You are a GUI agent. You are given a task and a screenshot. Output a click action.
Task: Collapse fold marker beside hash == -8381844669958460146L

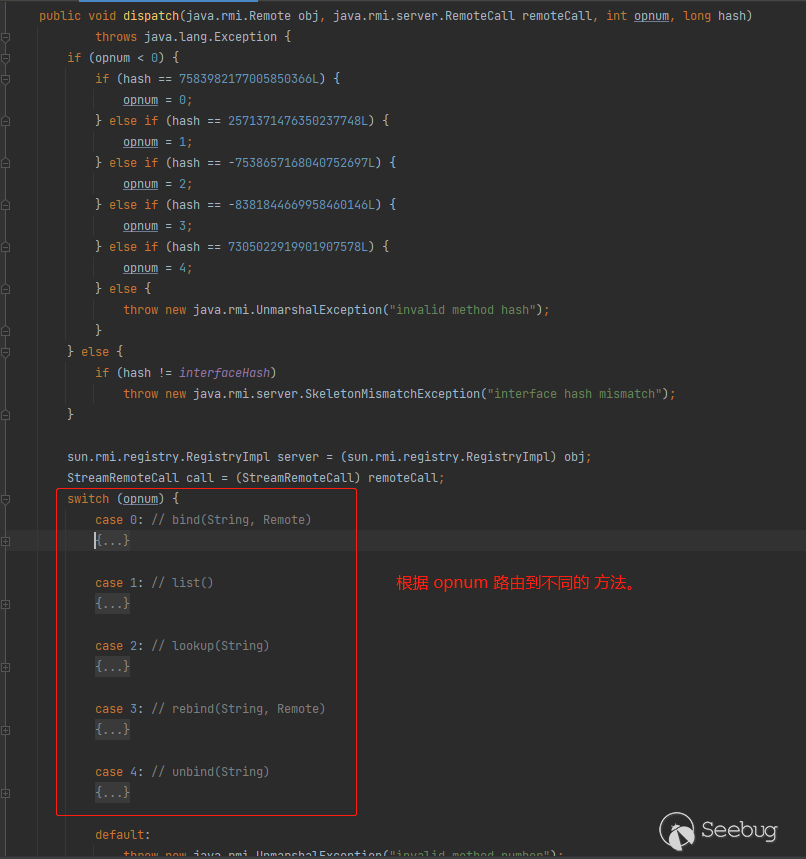coord(5,205)
